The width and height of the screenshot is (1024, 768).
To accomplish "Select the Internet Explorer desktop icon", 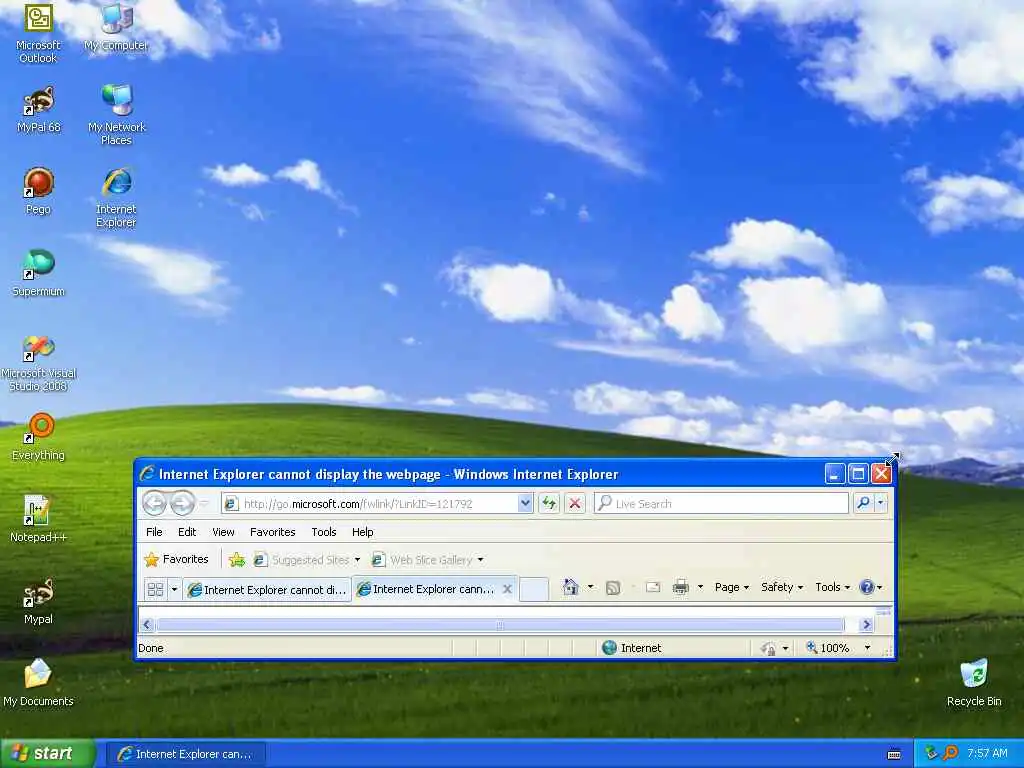I will (x=116, y=197).
